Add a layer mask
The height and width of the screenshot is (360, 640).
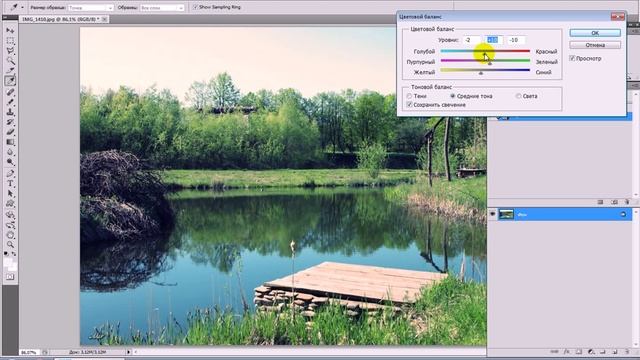pyautogui.click(x=579, y=351)
